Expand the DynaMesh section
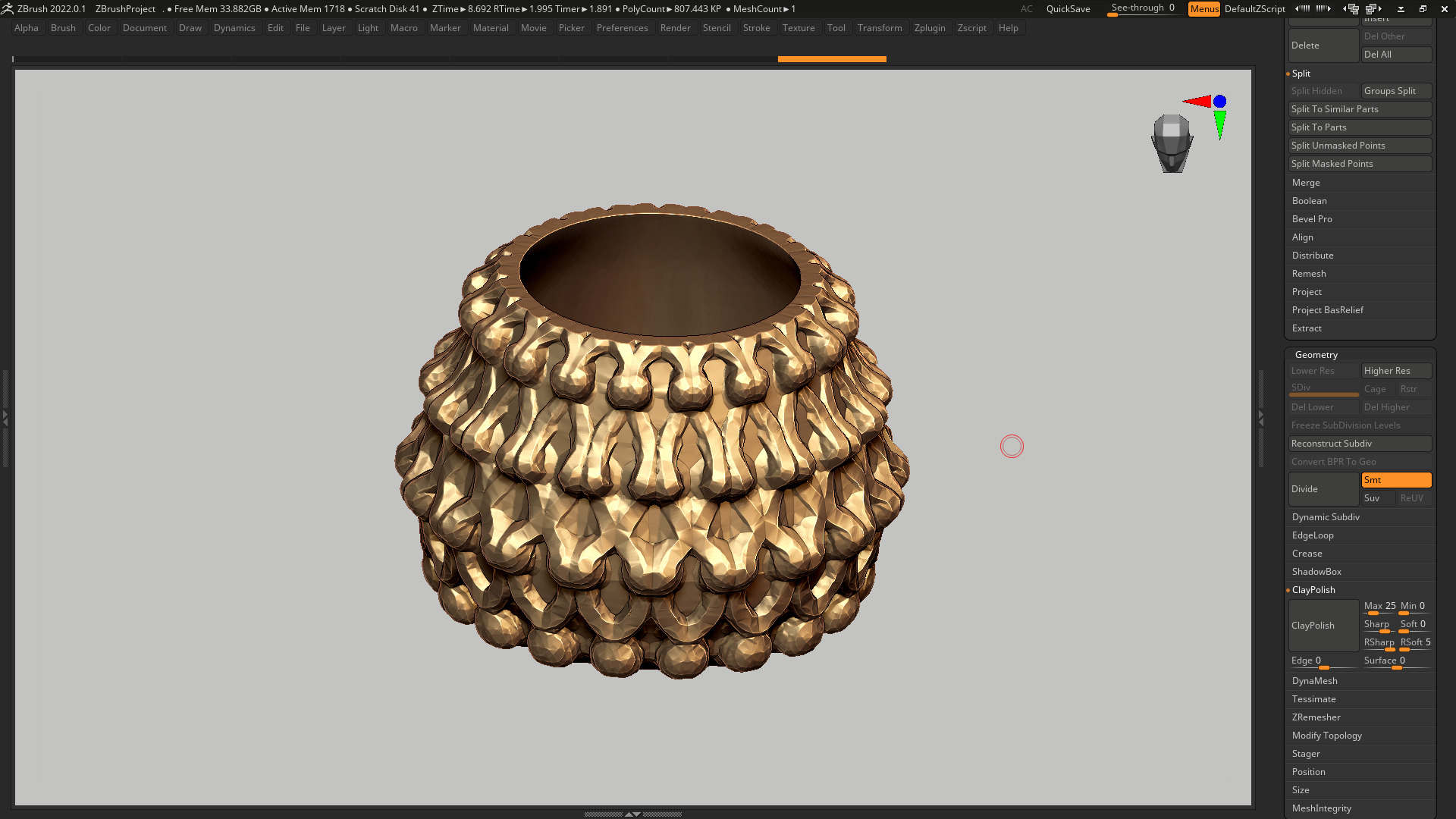1456x819 pixels. 1314,681
